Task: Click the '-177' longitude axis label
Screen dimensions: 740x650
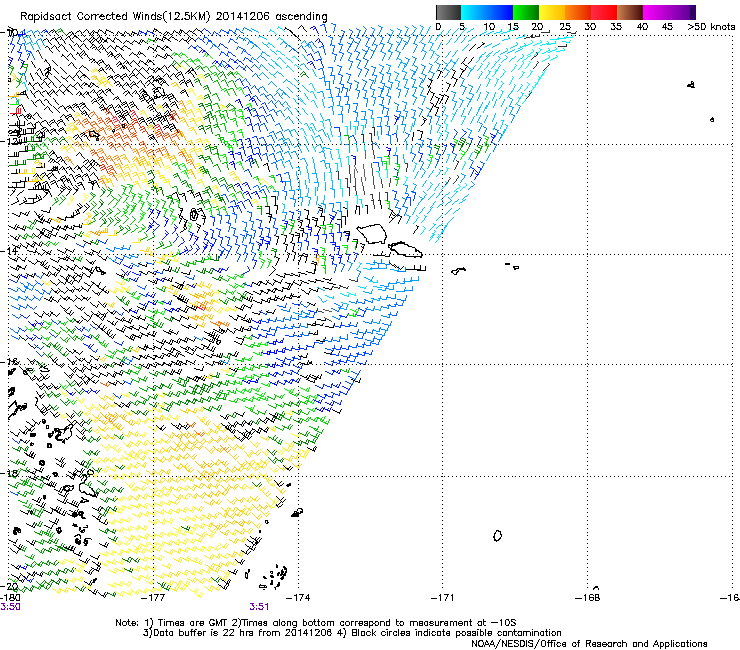Action: [153, 598]
